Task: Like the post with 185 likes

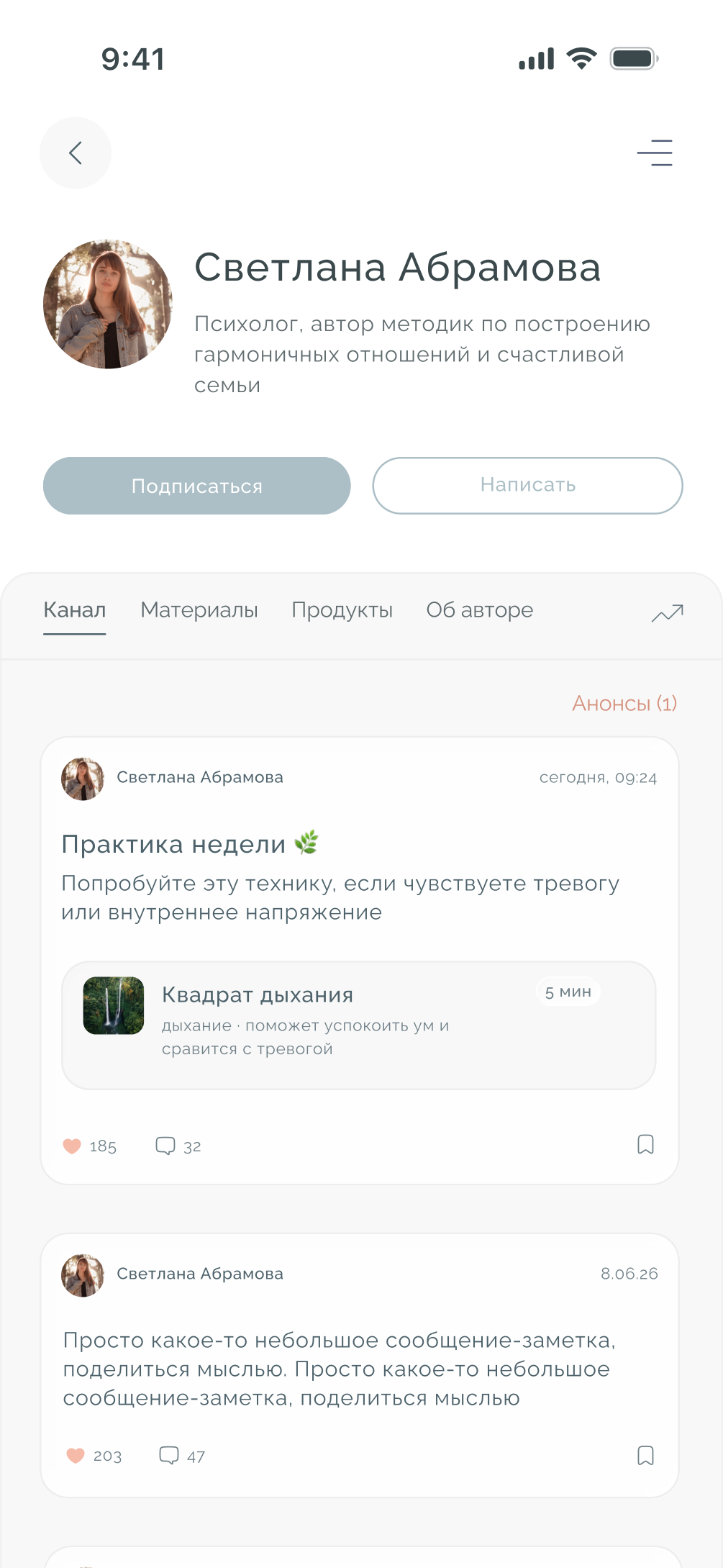Action: pyautogui.click(x=72, y=1146)
